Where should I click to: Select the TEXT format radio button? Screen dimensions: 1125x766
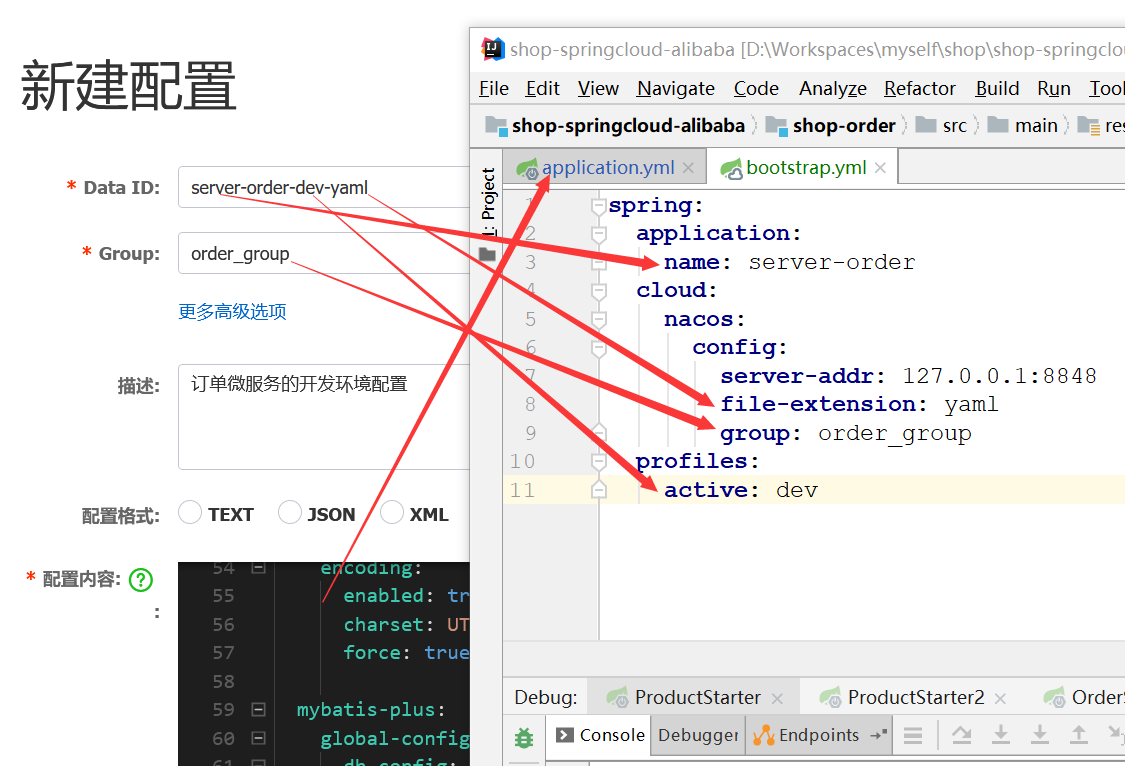click(x=190, y=513)
